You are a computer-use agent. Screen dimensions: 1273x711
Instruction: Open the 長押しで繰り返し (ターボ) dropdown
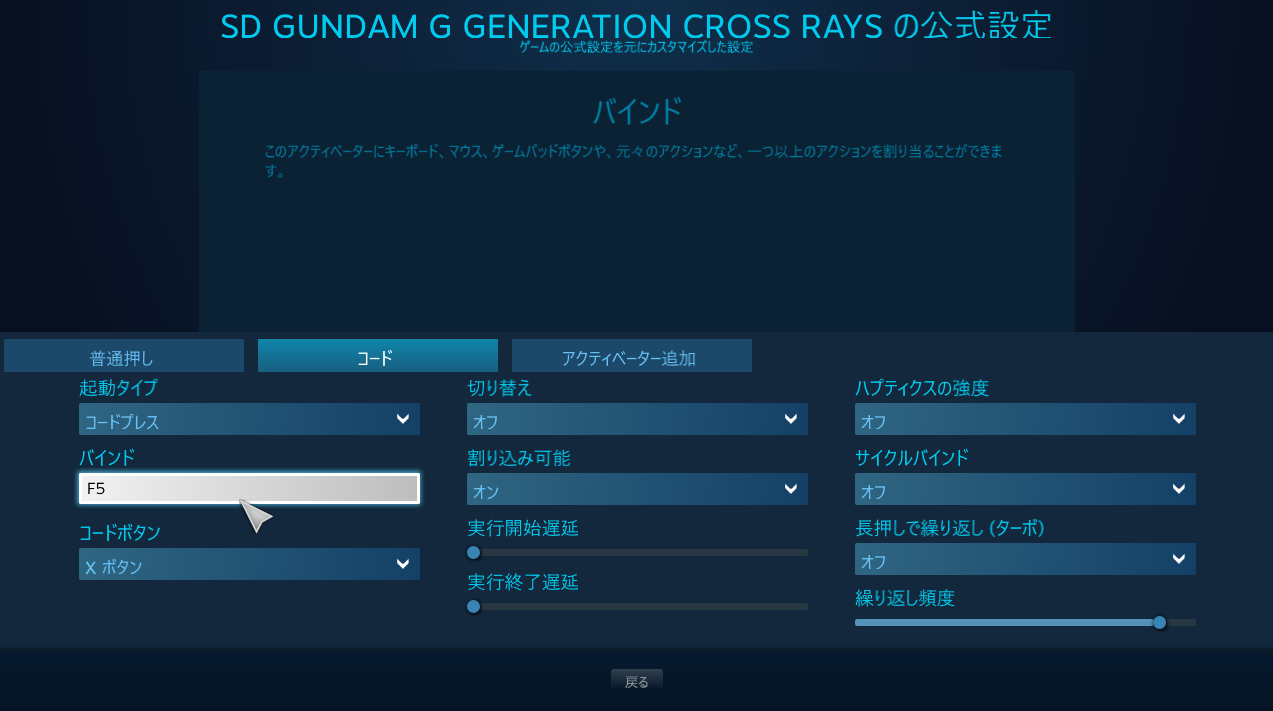pyautogui.click(x=1025, y=559)
